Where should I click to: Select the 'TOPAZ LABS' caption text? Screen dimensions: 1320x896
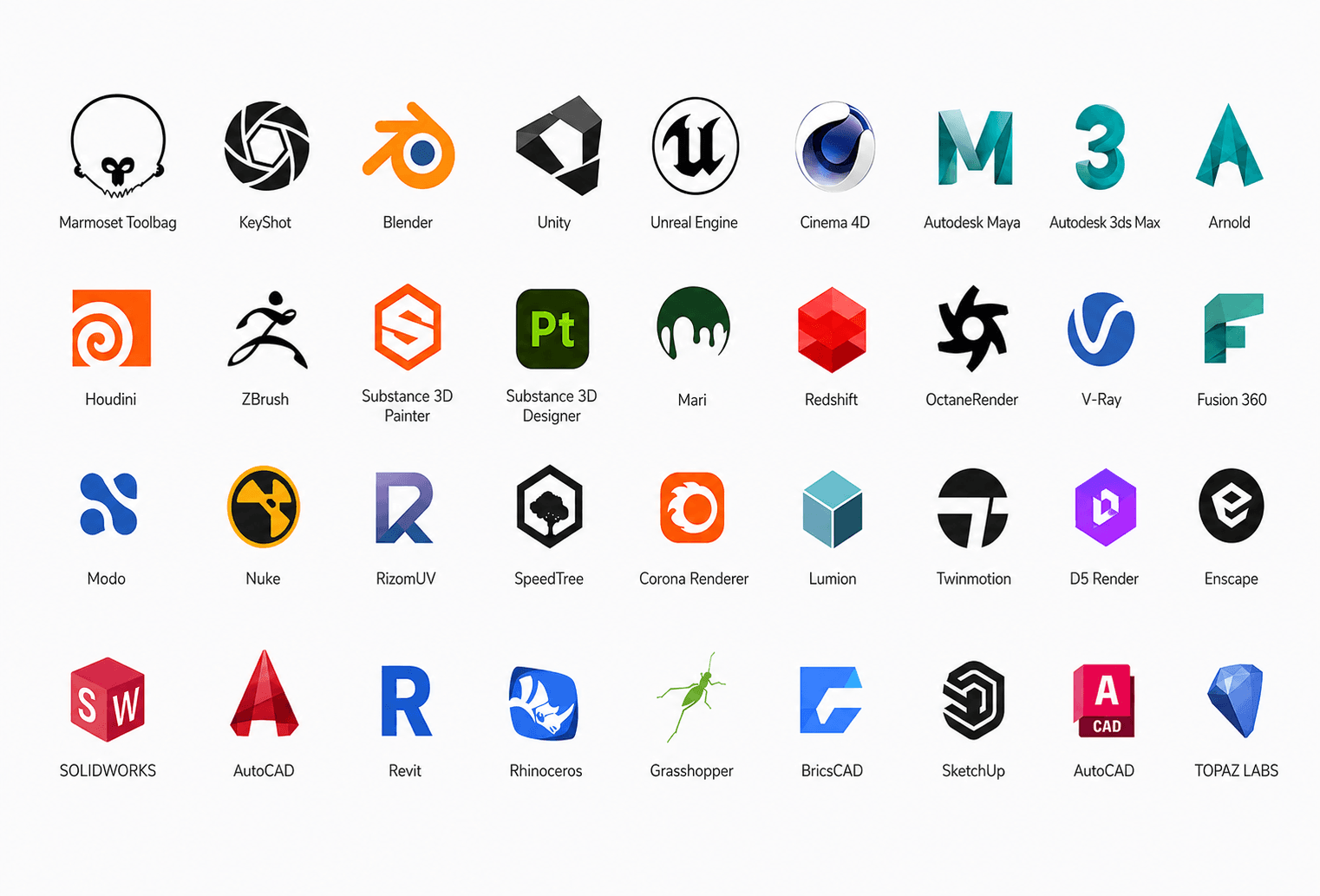[1237, 771]
